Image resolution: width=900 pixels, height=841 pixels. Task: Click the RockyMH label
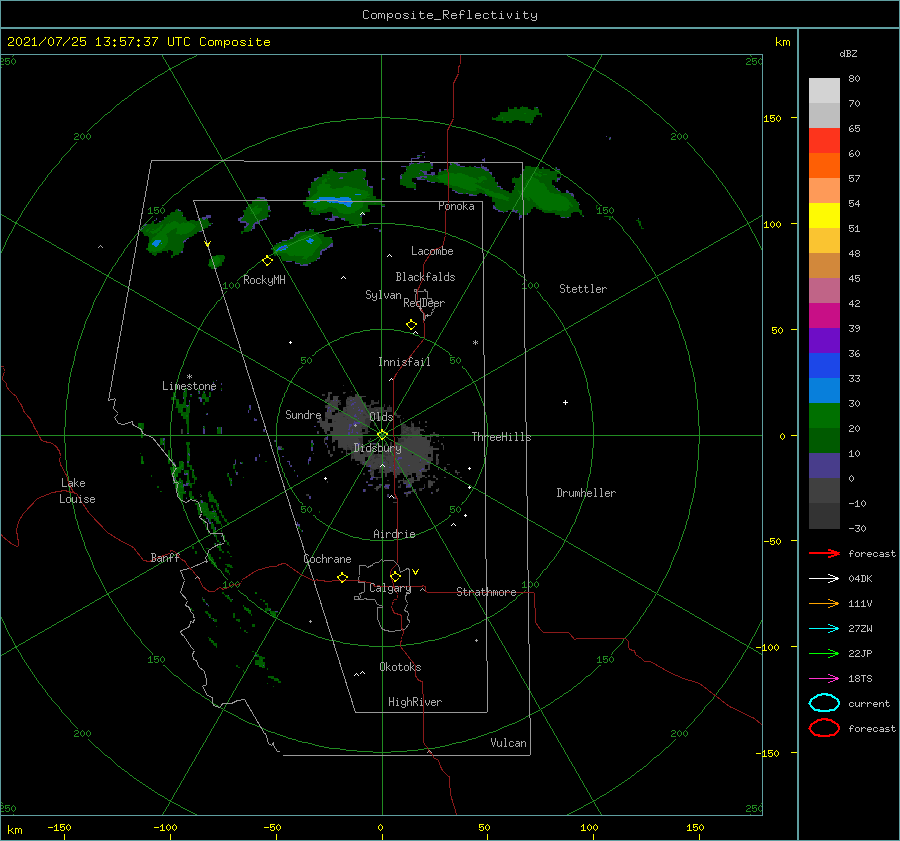264,280
